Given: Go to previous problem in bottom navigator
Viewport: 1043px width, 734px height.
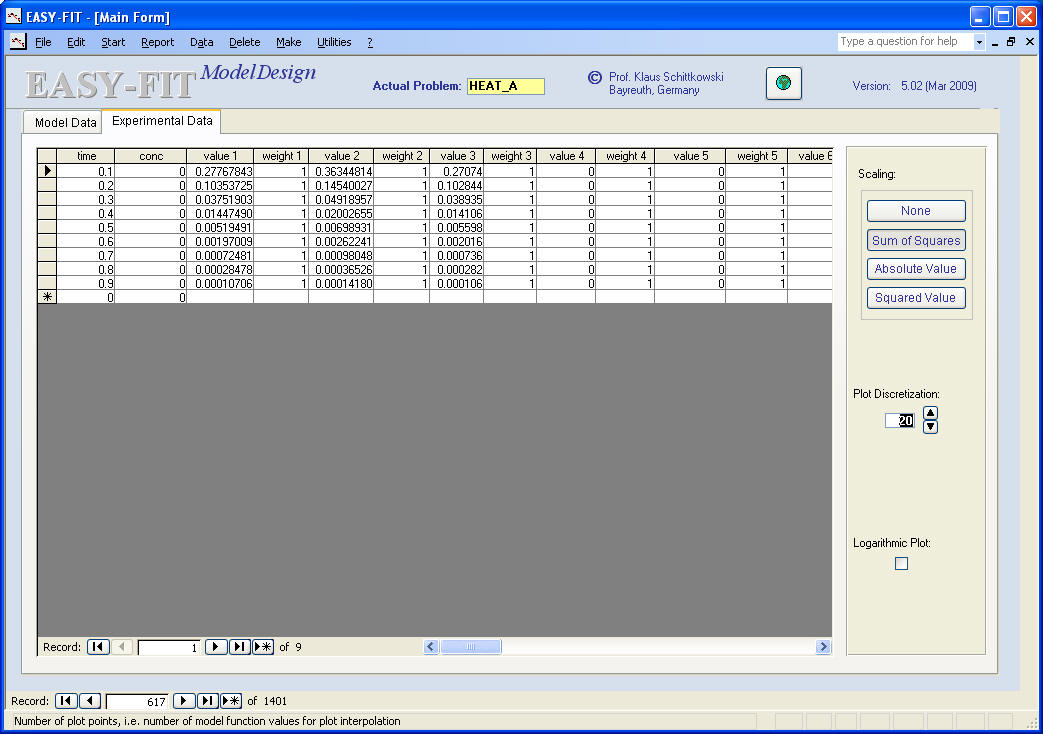Looking at the screenshot, I should tap(89, 701).
